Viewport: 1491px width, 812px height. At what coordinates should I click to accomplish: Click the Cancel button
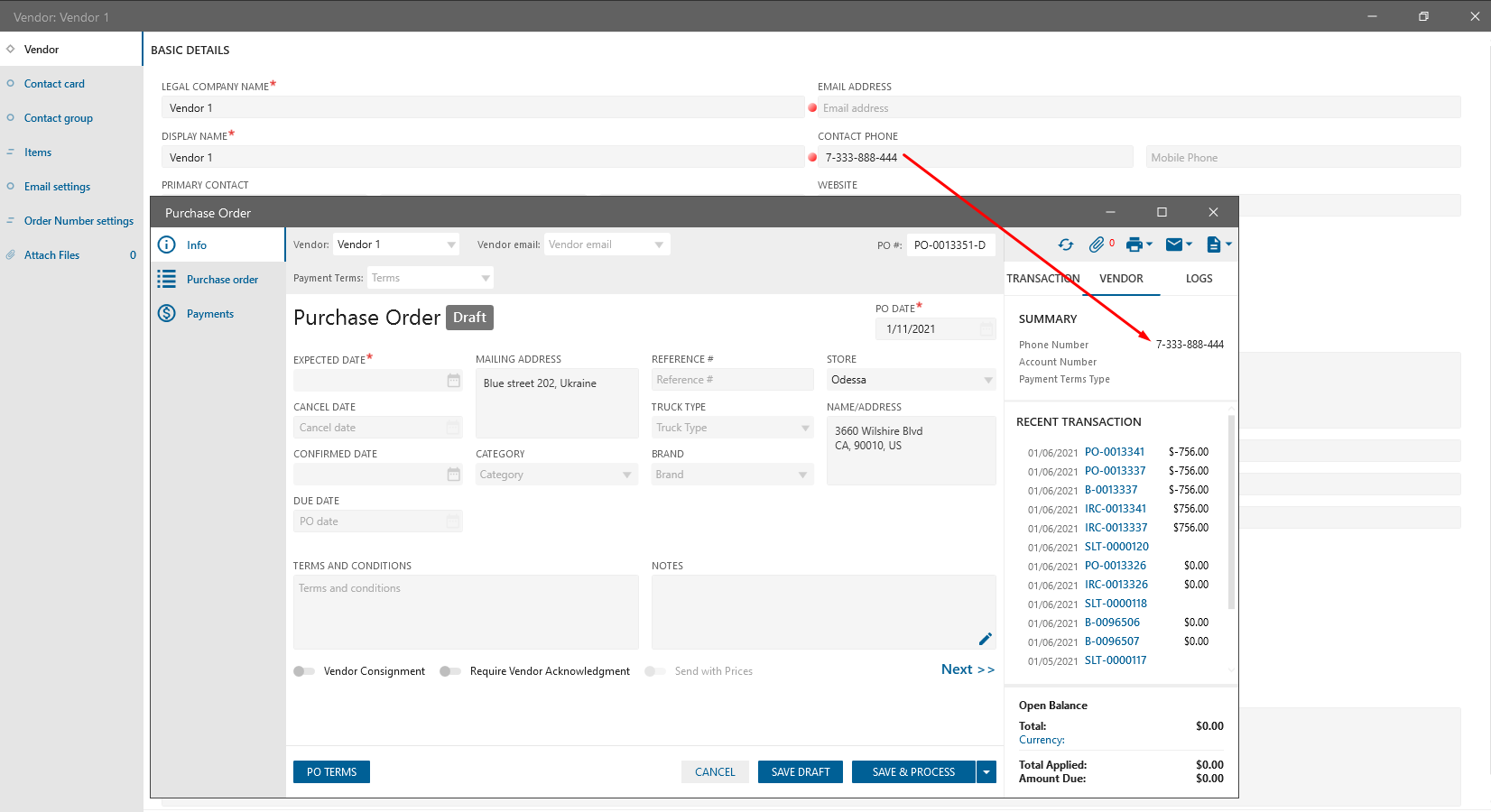pos(715,772)
